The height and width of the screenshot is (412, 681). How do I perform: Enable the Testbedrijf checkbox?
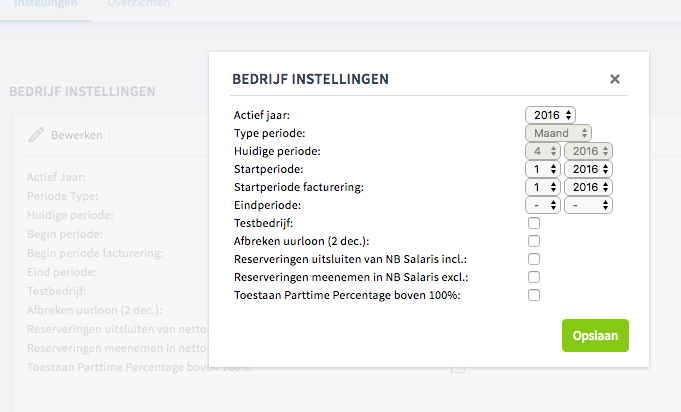534,223
